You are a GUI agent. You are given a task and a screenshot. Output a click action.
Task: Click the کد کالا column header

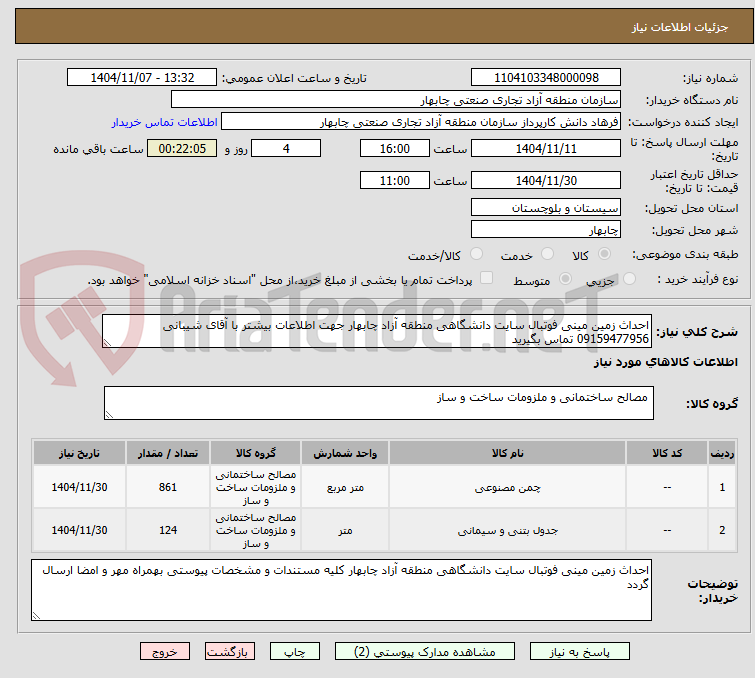667,453
